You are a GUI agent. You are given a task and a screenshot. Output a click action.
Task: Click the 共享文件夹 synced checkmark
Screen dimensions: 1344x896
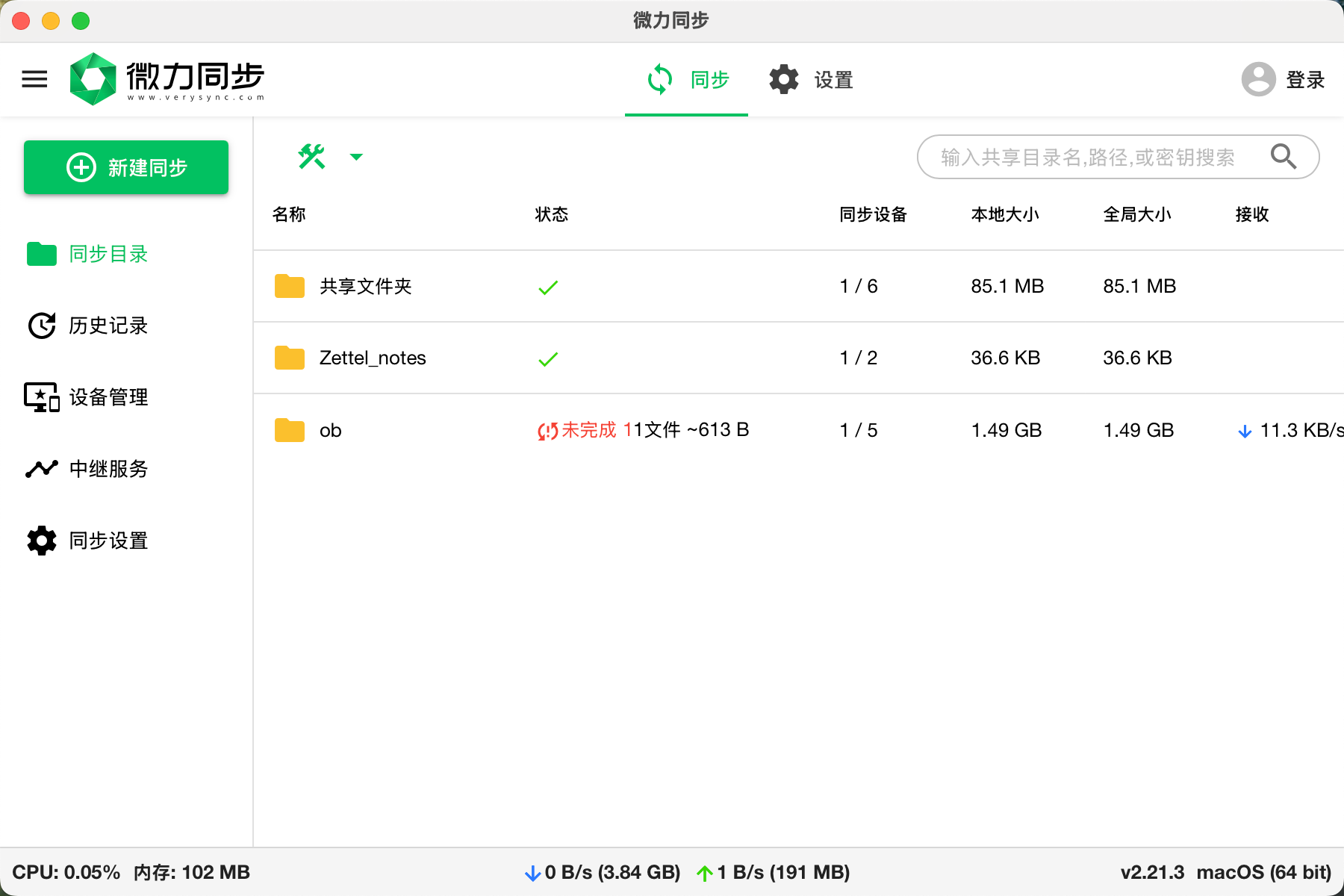click(548, 287)
